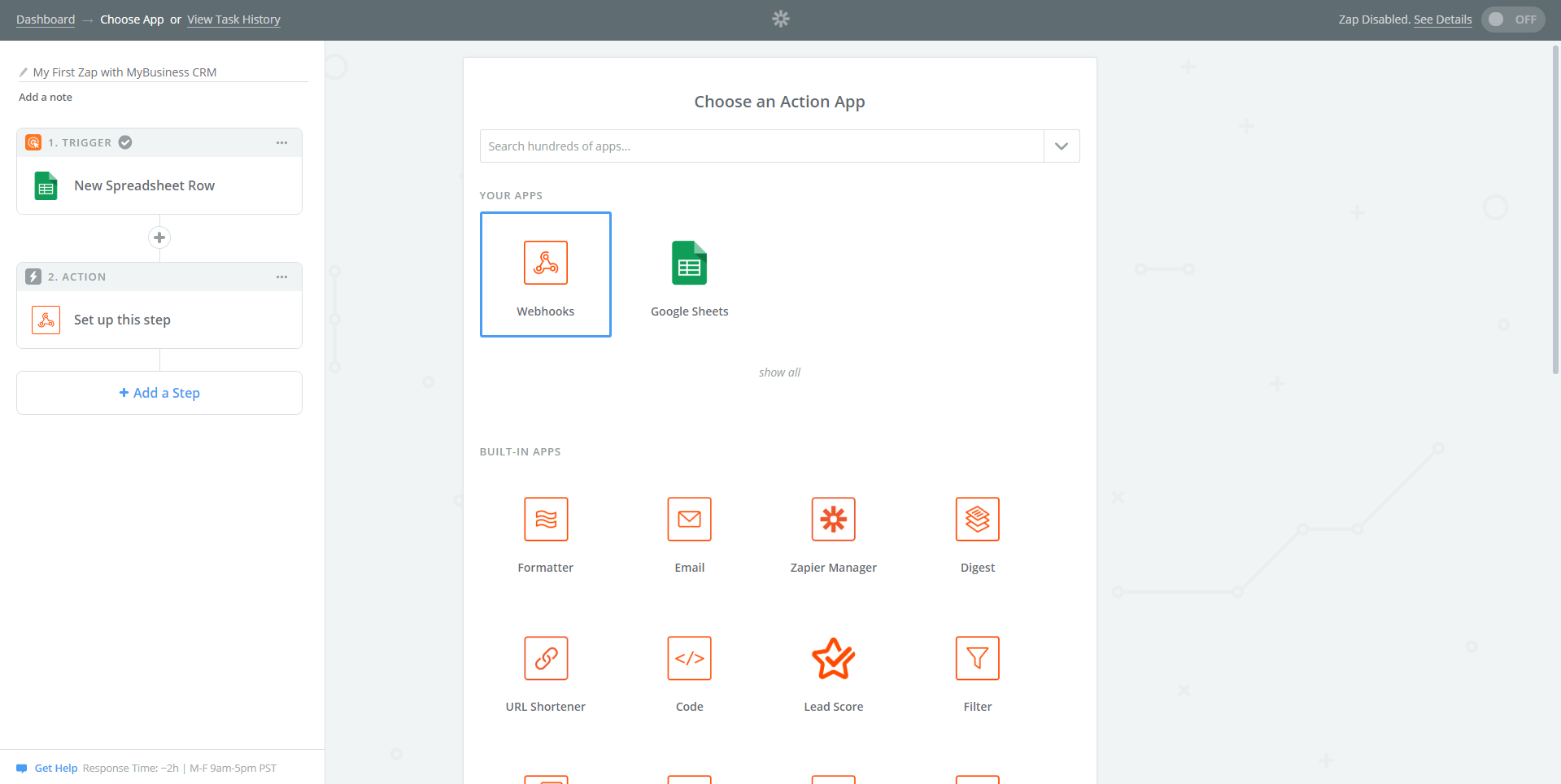
Task: Open the Set up this step action
Action: [x=159, y=320]
